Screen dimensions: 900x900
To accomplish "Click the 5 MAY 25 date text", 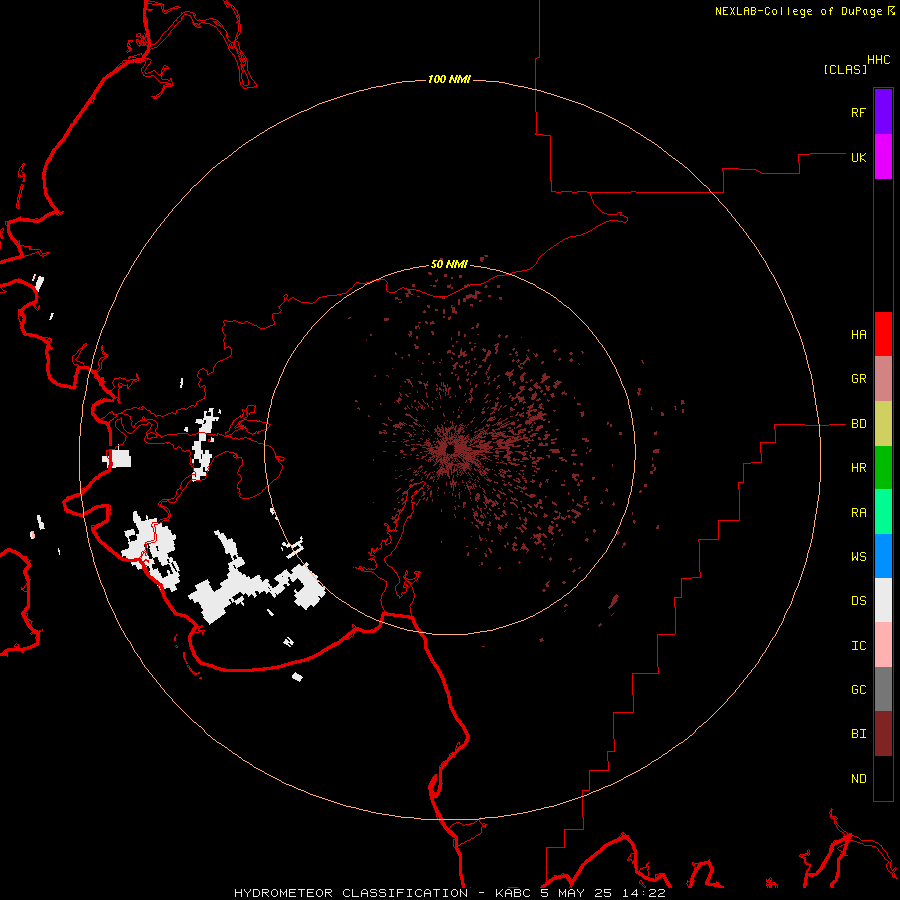I will pyautogui.click(x=576, y=893).
